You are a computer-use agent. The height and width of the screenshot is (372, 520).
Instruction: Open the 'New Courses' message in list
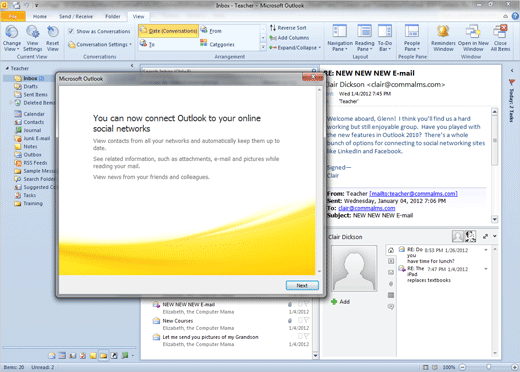pyautogui.click(x=230, y=324)
